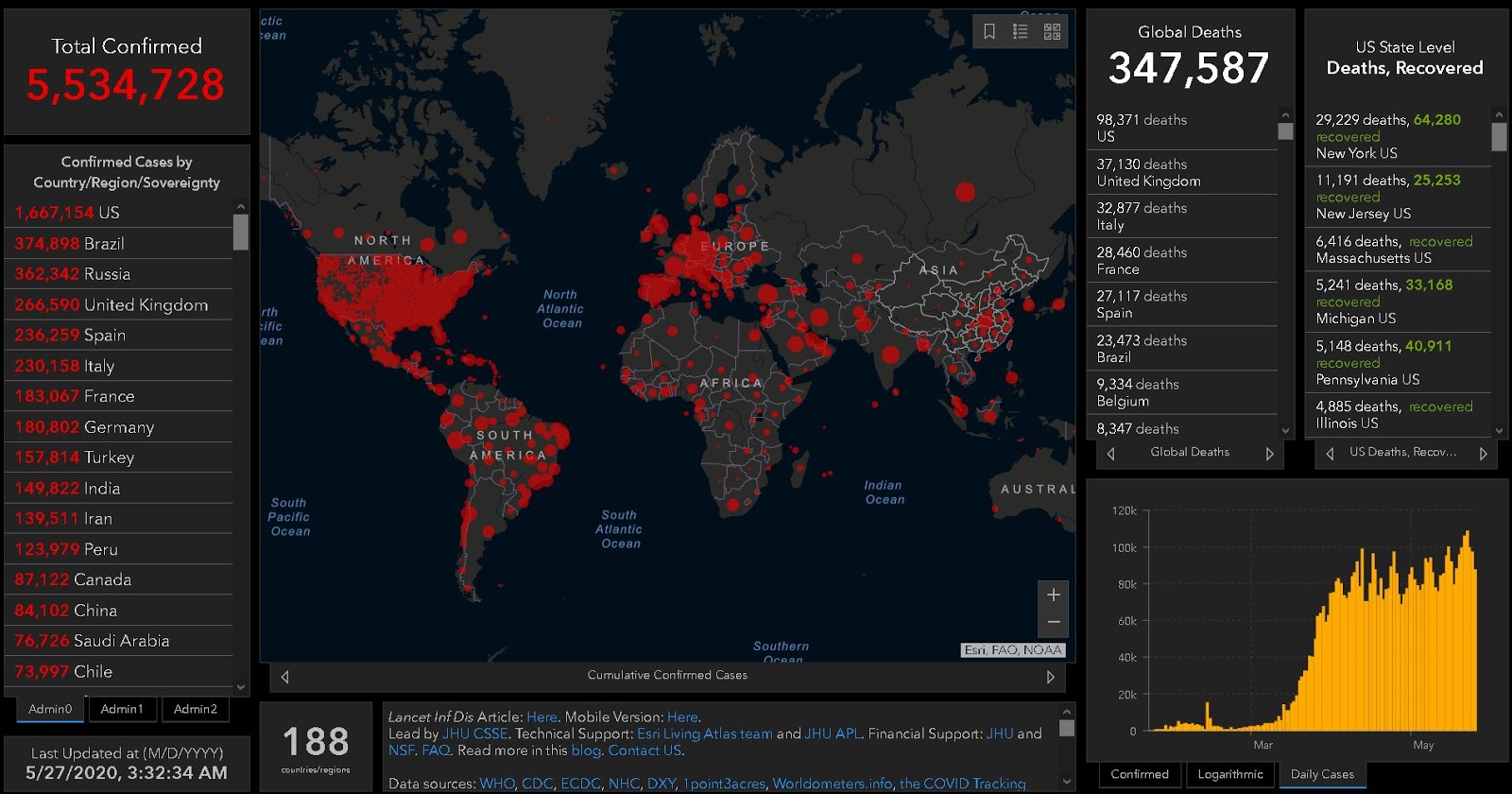Select 180,802 Germany row
1512x794 pixels.
point(119,426)
